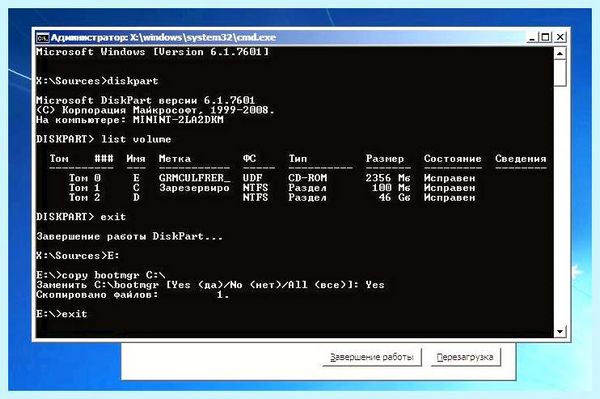Click the Завершение работы DiskPart message
This screenshot has height=399, width=600.
point(129,236)
